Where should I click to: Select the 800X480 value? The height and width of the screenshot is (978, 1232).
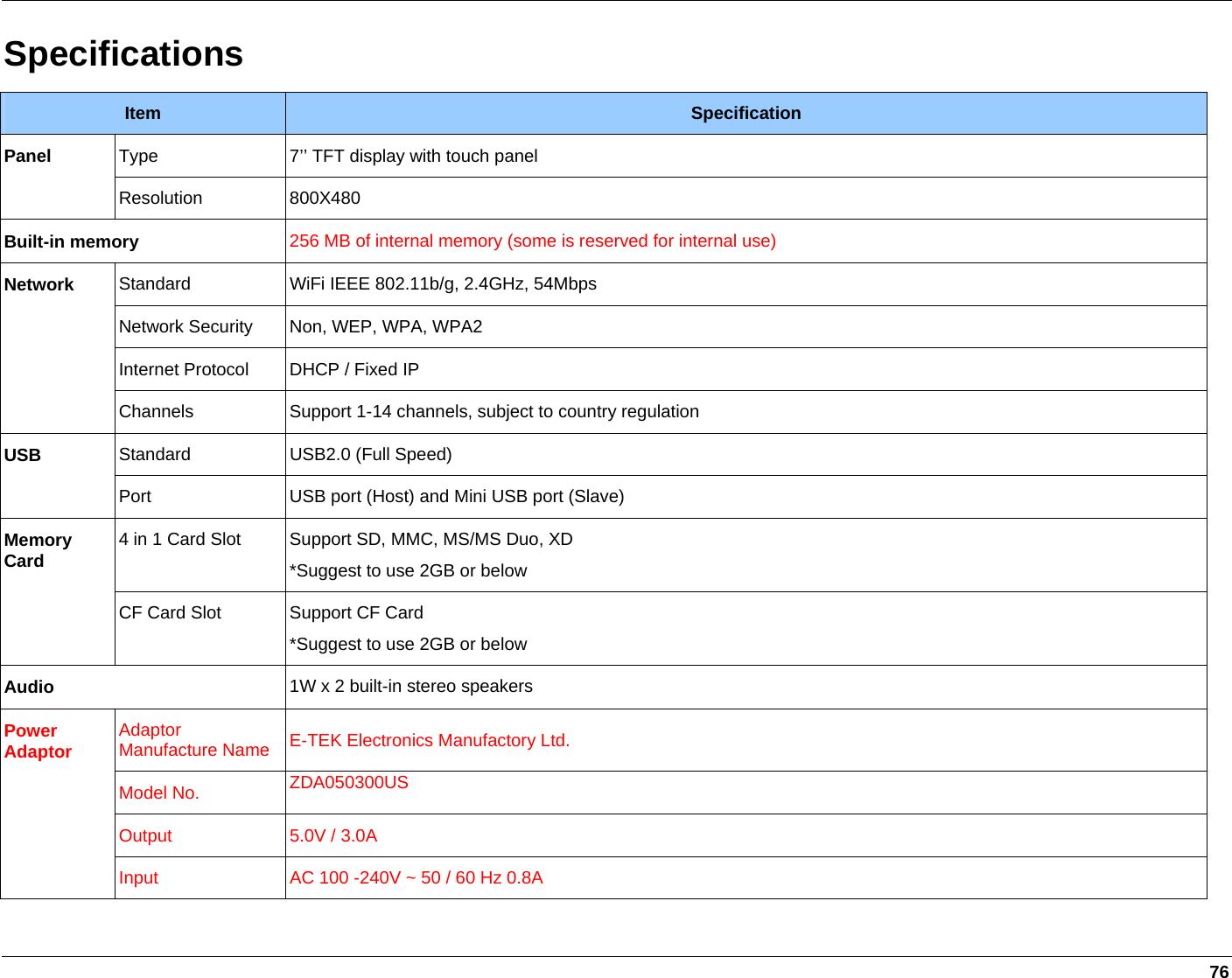pyautogui.click(x=325, y=198)
